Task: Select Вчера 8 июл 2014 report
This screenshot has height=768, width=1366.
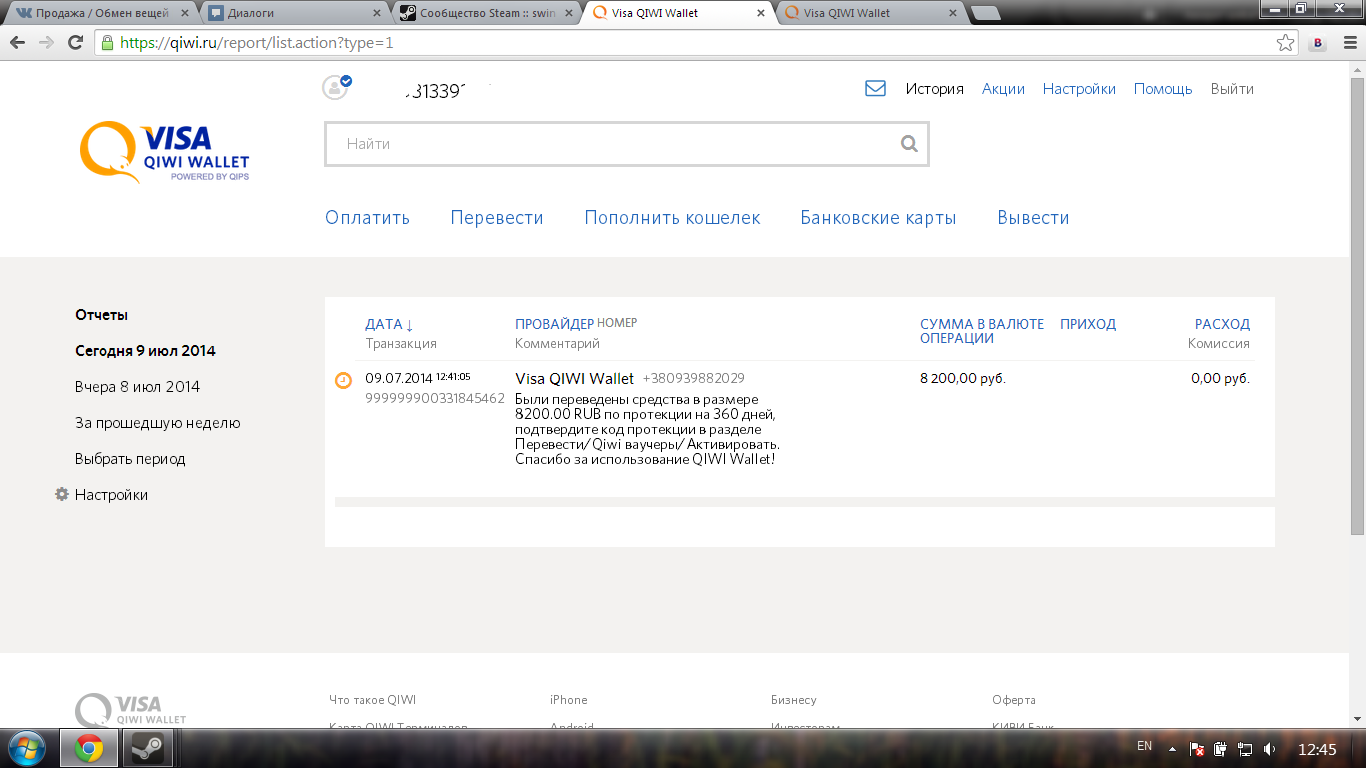Action: pyautogui.click(x=137, y=387)
